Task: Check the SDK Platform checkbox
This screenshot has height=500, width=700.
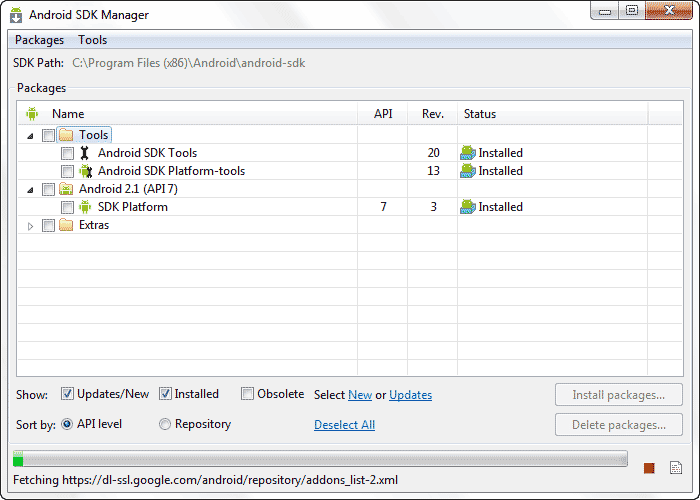Action: (67, 207)
